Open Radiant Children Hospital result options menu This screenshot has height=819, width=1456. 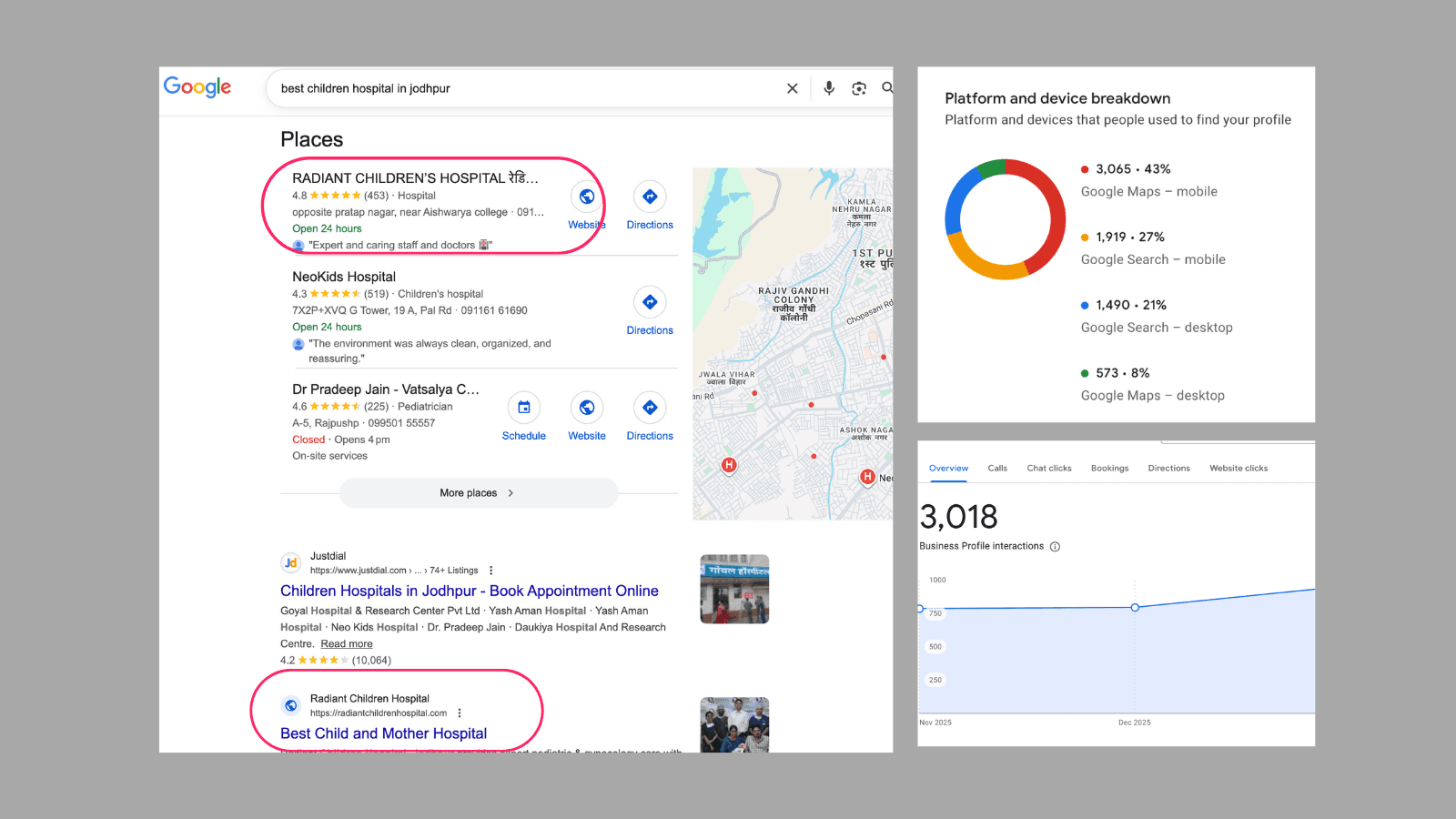click(x=460, y=713)
